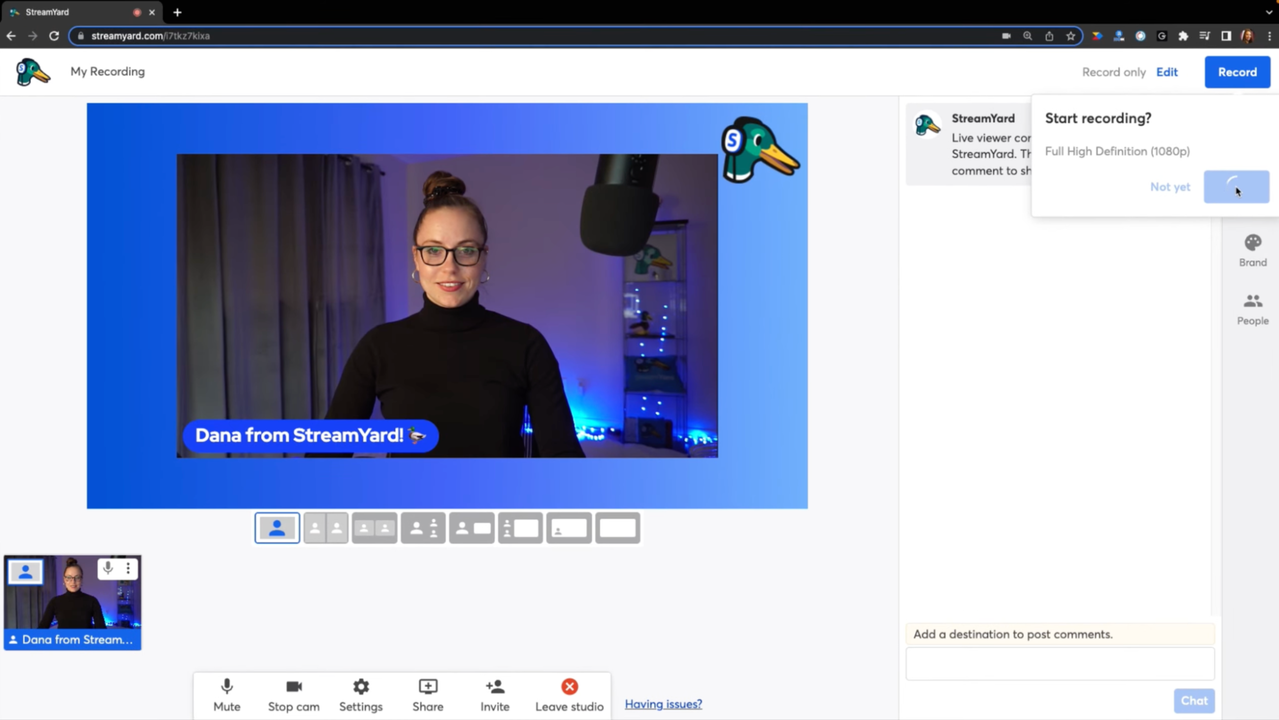Toggle mic on Dana's participant thumbnail
Screen dimensions: 1279x720
[x=108, y=568]
